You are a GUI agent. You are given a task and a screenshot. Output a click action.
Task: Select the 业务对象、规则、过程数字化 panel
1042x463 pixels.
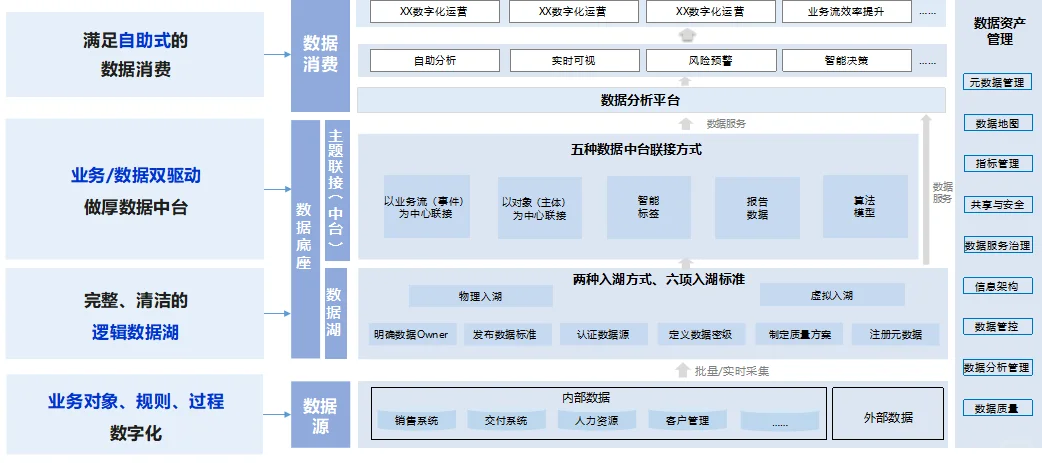135,415
